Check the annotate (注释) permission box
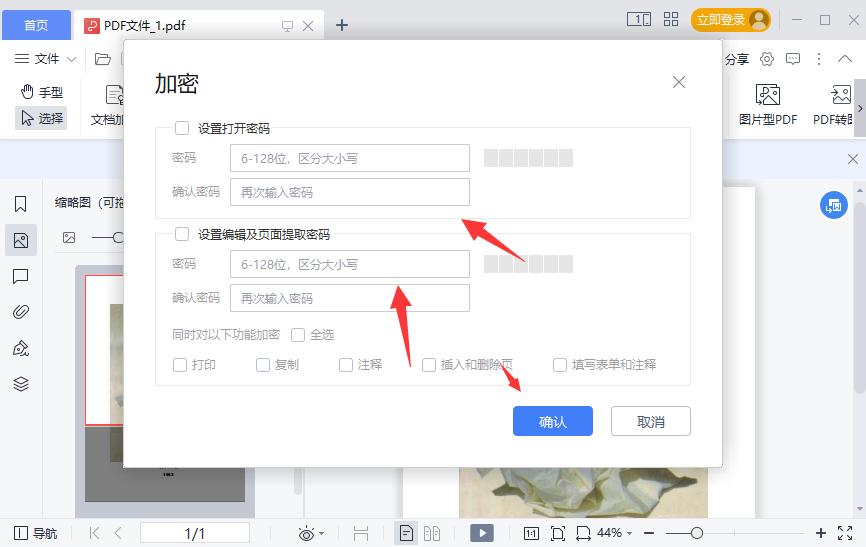 tap(346, 365)
